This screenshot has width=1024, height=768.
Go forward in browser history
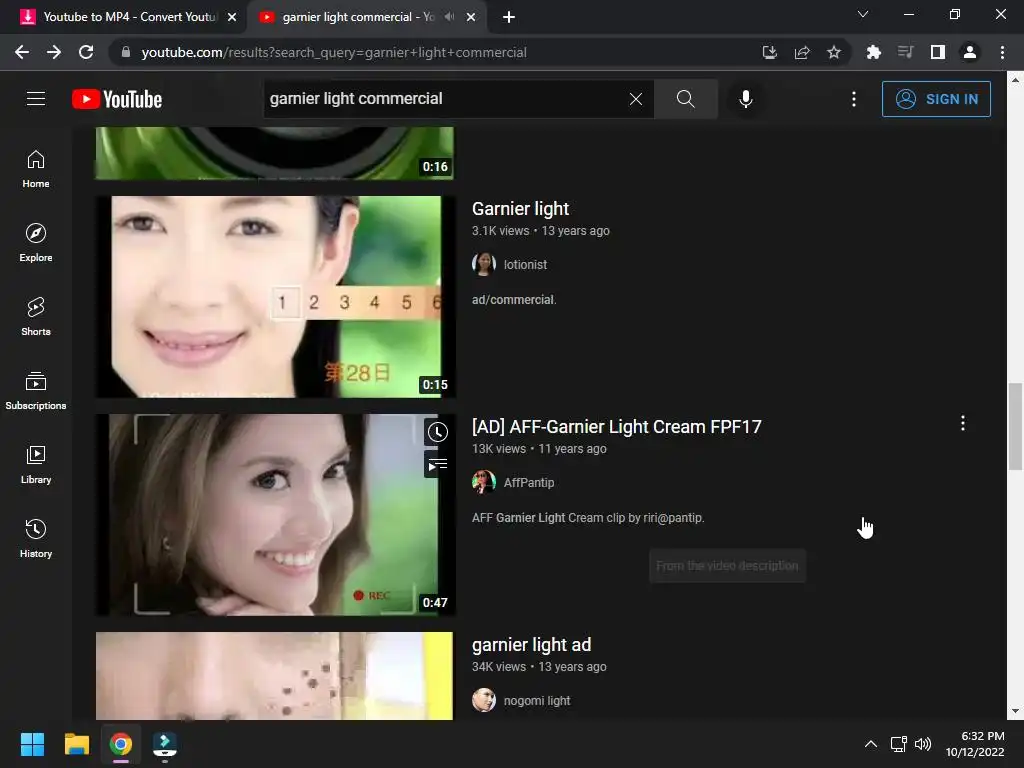pyautogui.click(x=54, y=52)
